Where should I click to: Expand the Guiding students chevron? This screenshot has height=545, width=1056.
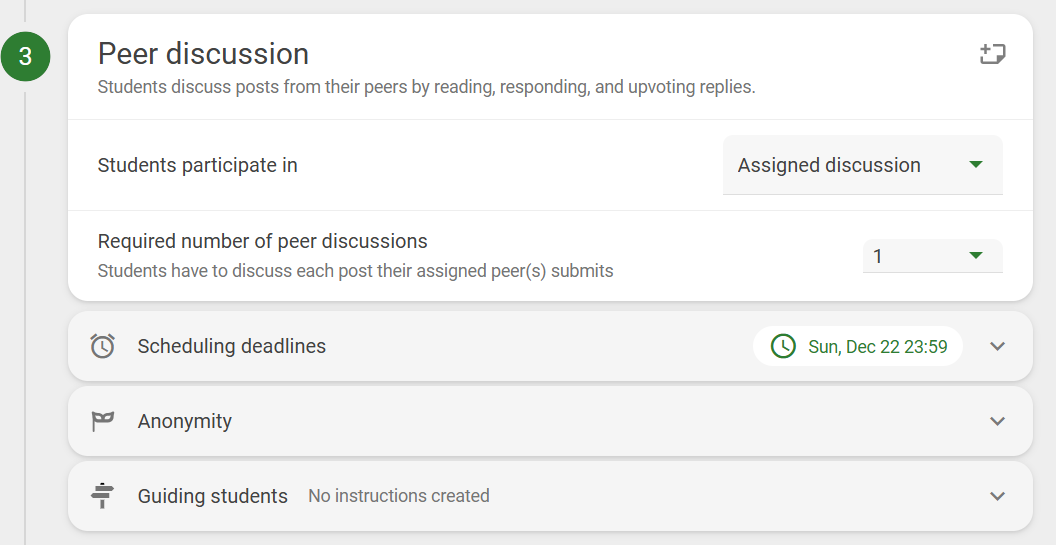[997, 496]
